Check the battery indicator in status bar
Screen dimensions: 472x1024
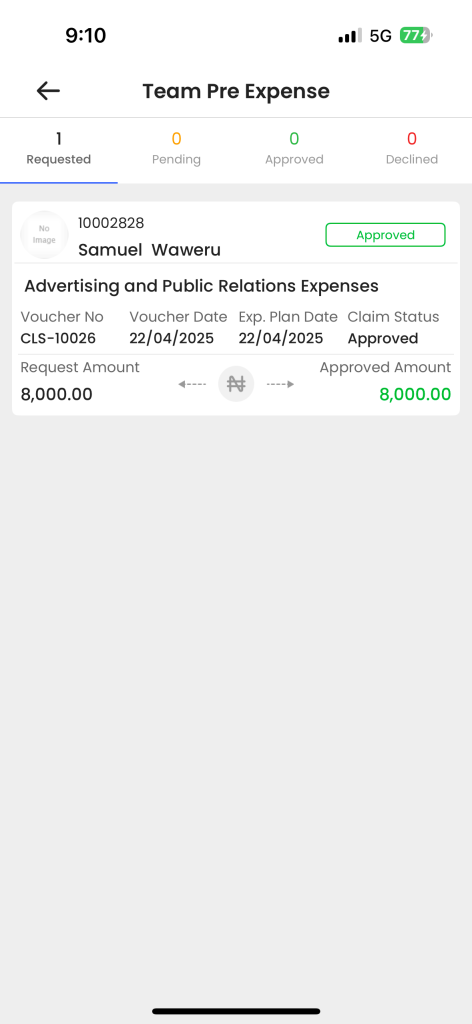pyautogui.click(x=417, y=36)
